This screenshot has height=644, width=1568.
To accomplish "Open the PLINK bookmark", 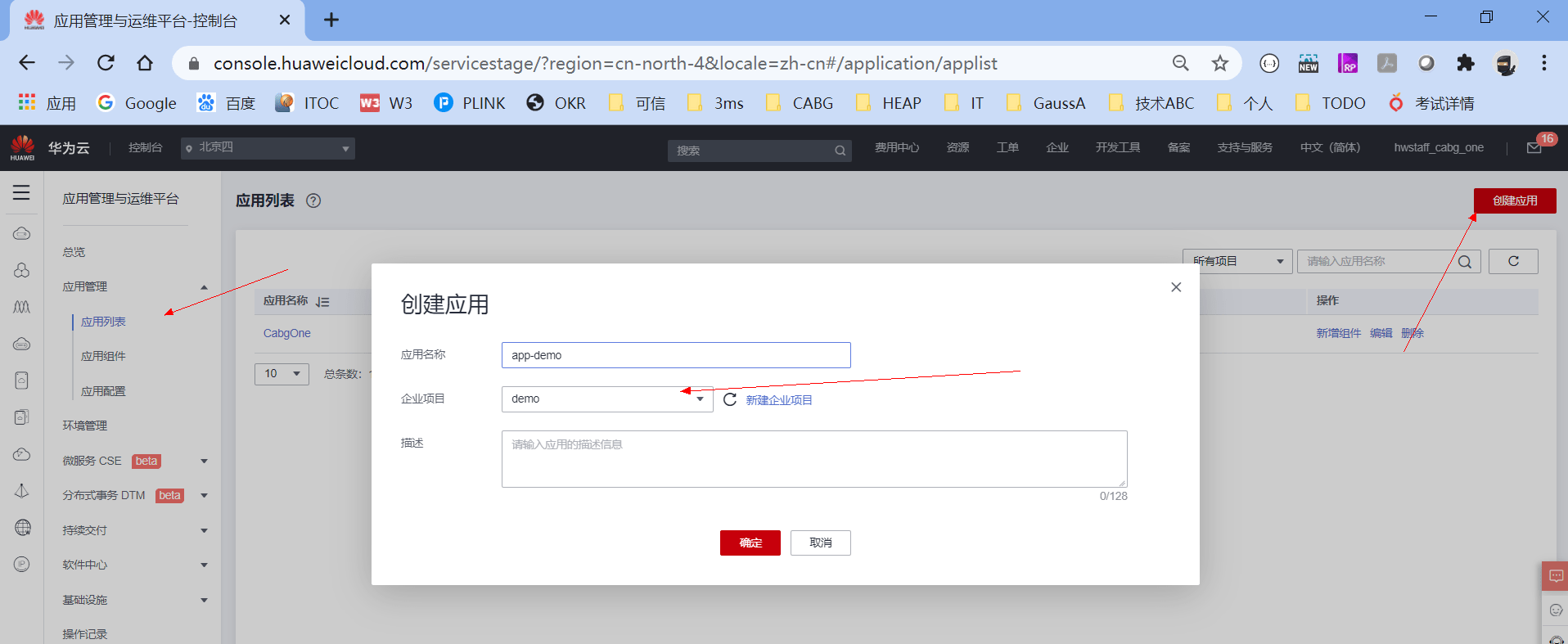I will point(470,103).
